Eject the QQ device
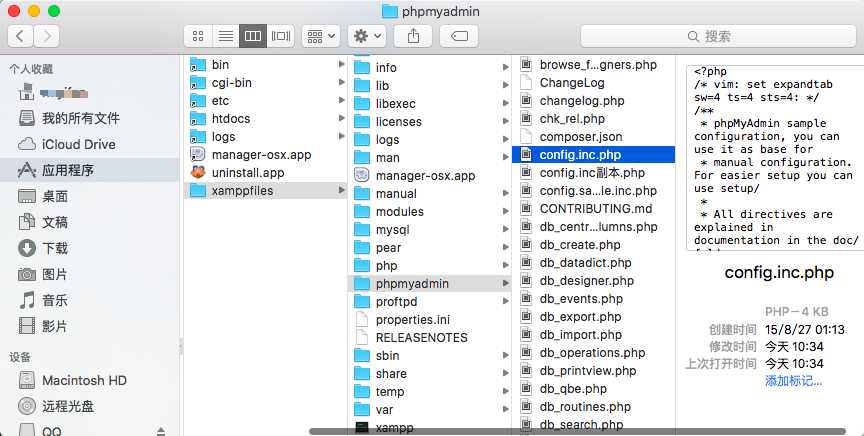 coord(161,430)
